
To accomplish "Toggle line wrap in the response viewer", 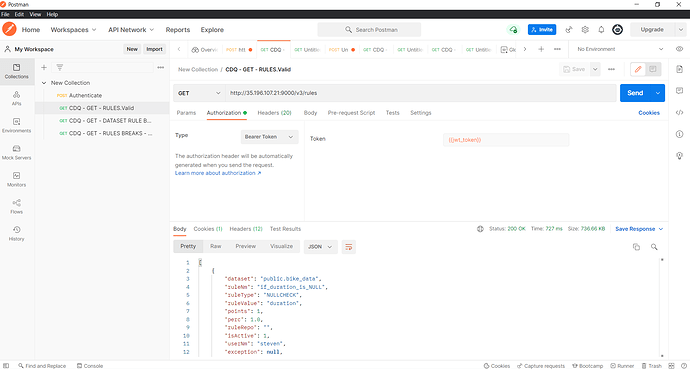I will pos(349,247).
